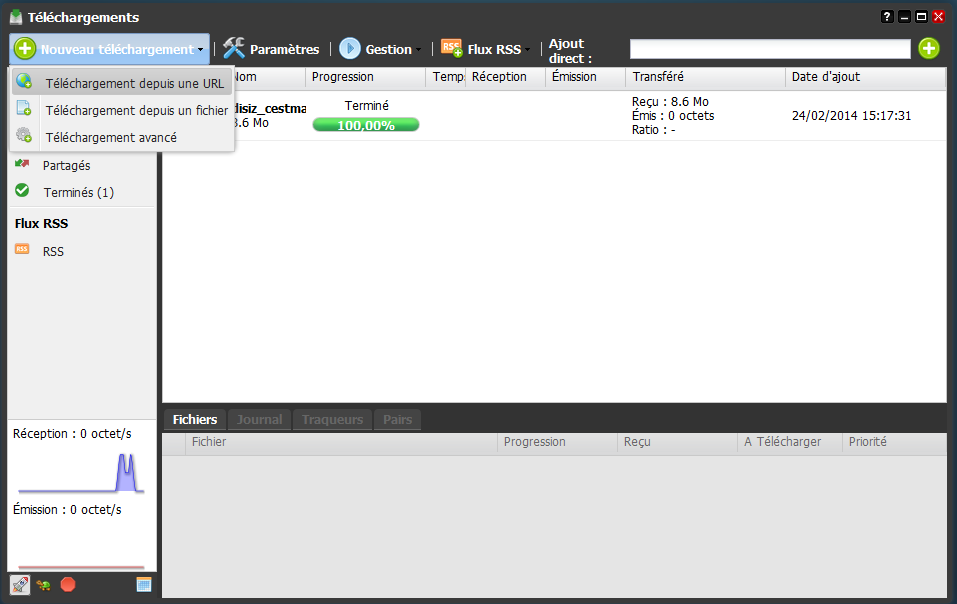
Task: Click the Réception : 0 octet/s label
Action: pos(72,434)
